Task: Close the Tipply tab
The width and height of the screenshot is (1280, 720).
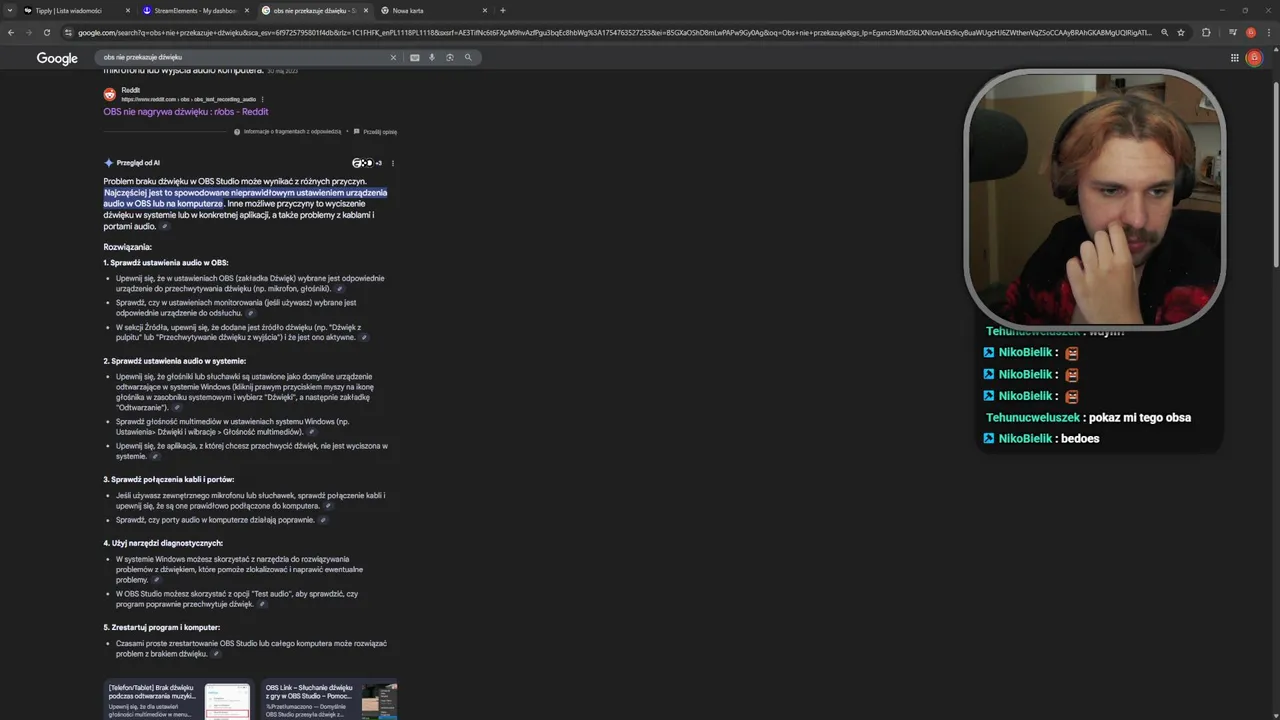Action: 127,10
